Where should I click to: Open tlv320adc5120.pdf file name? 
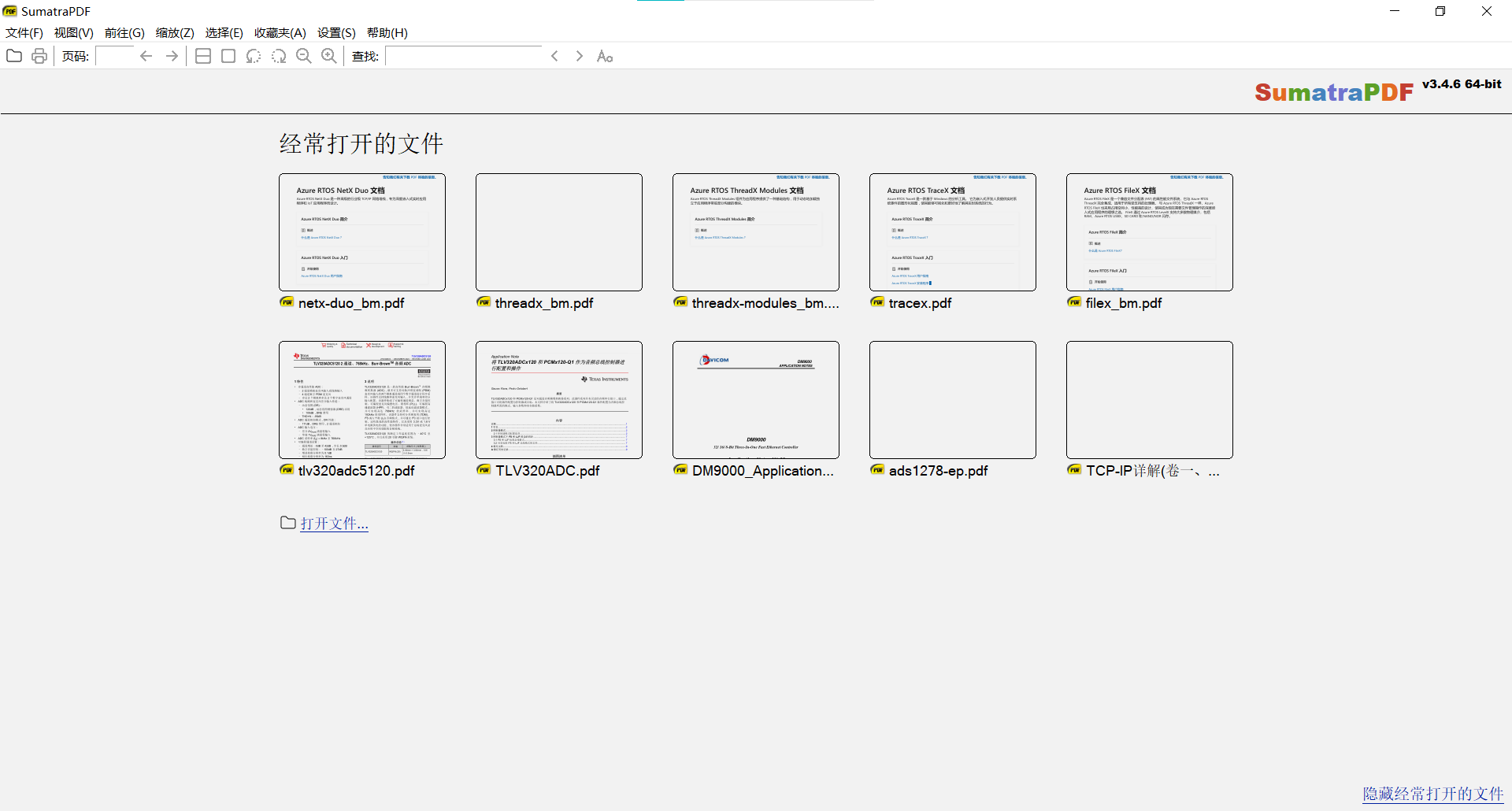coord(356,471)
